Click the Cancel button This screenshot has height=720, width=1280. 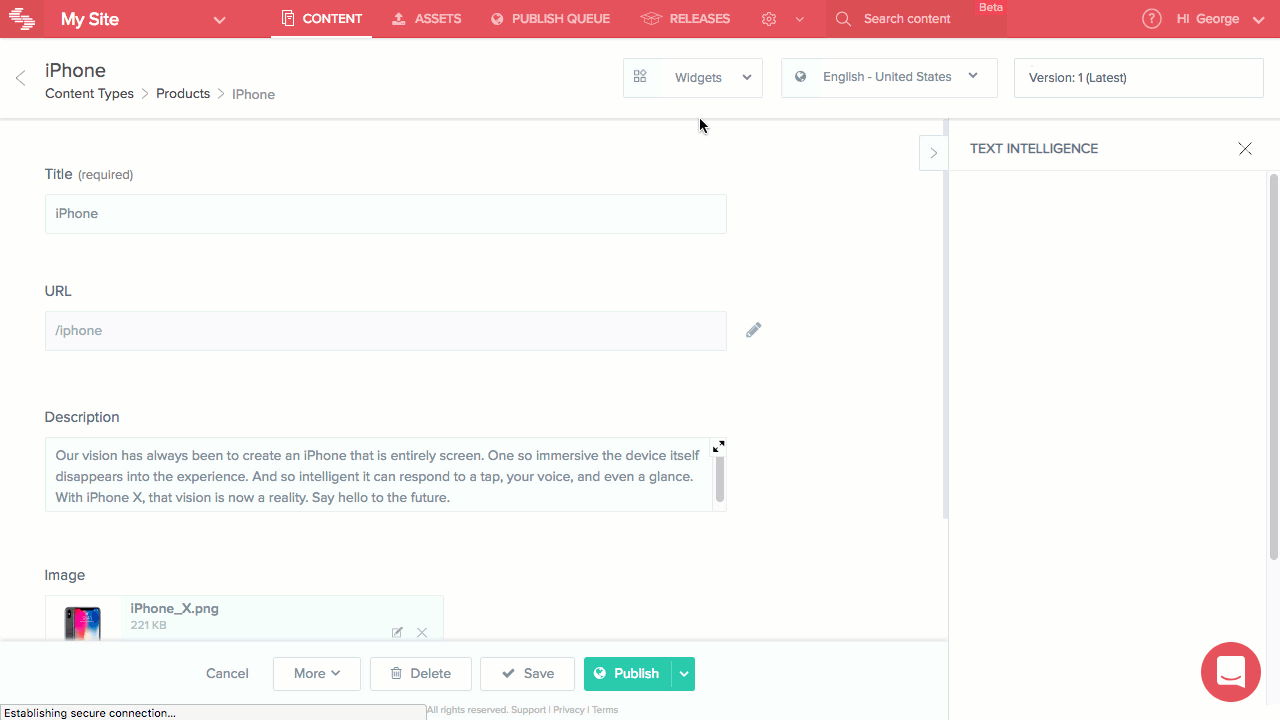click(x=227, y=673)
